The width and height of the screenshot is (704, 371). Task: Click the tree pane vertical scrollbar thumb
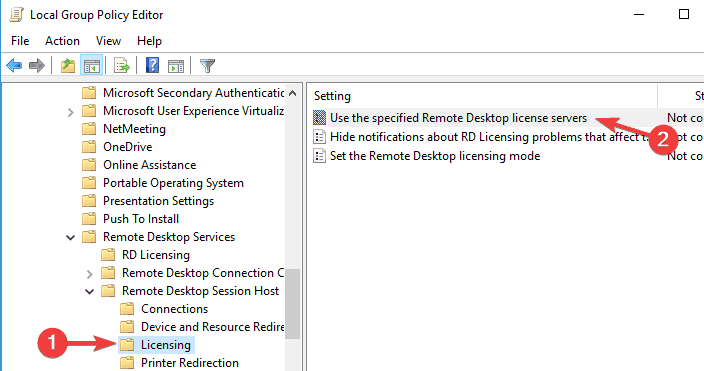click(x=293, y=304)
